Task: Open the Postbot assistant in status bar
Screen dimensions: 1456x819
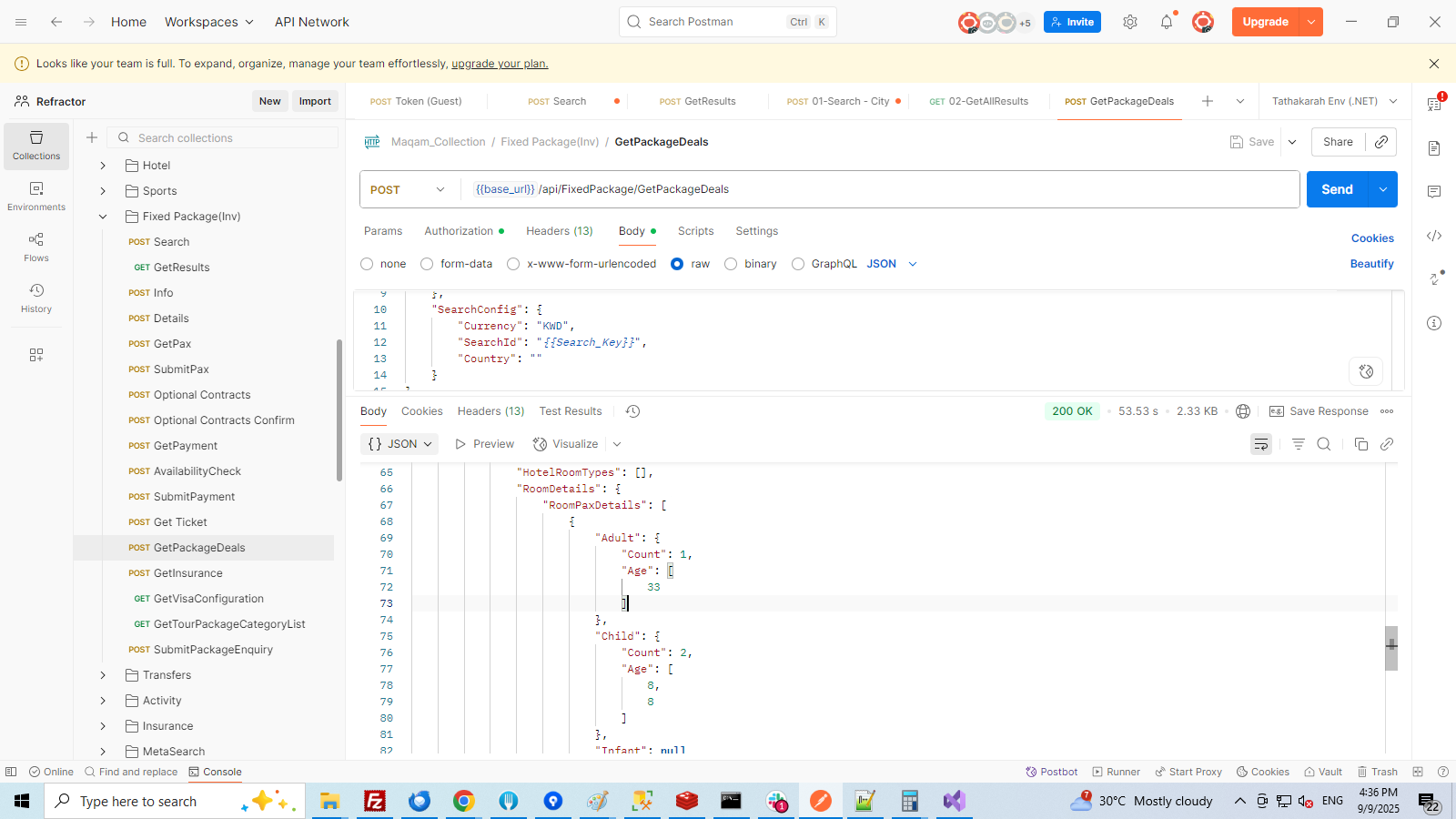Action: (x=1052, y=772)
